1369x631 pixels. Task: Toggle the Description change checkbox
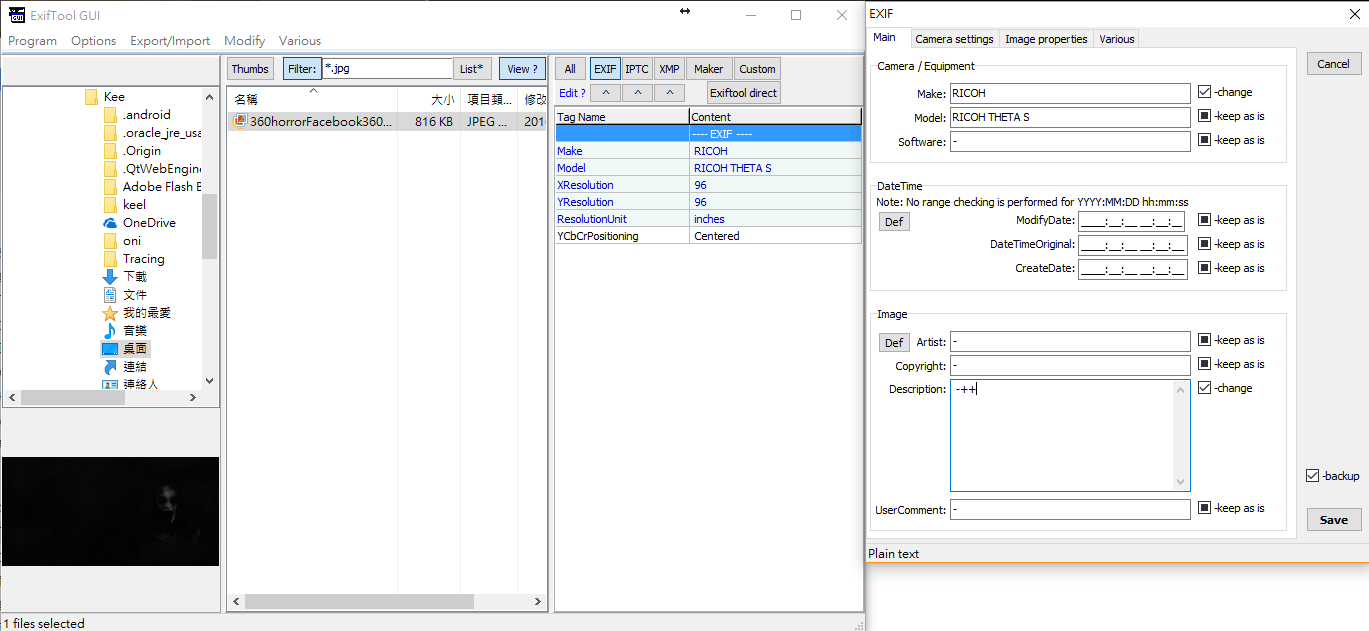point(1205,388)
